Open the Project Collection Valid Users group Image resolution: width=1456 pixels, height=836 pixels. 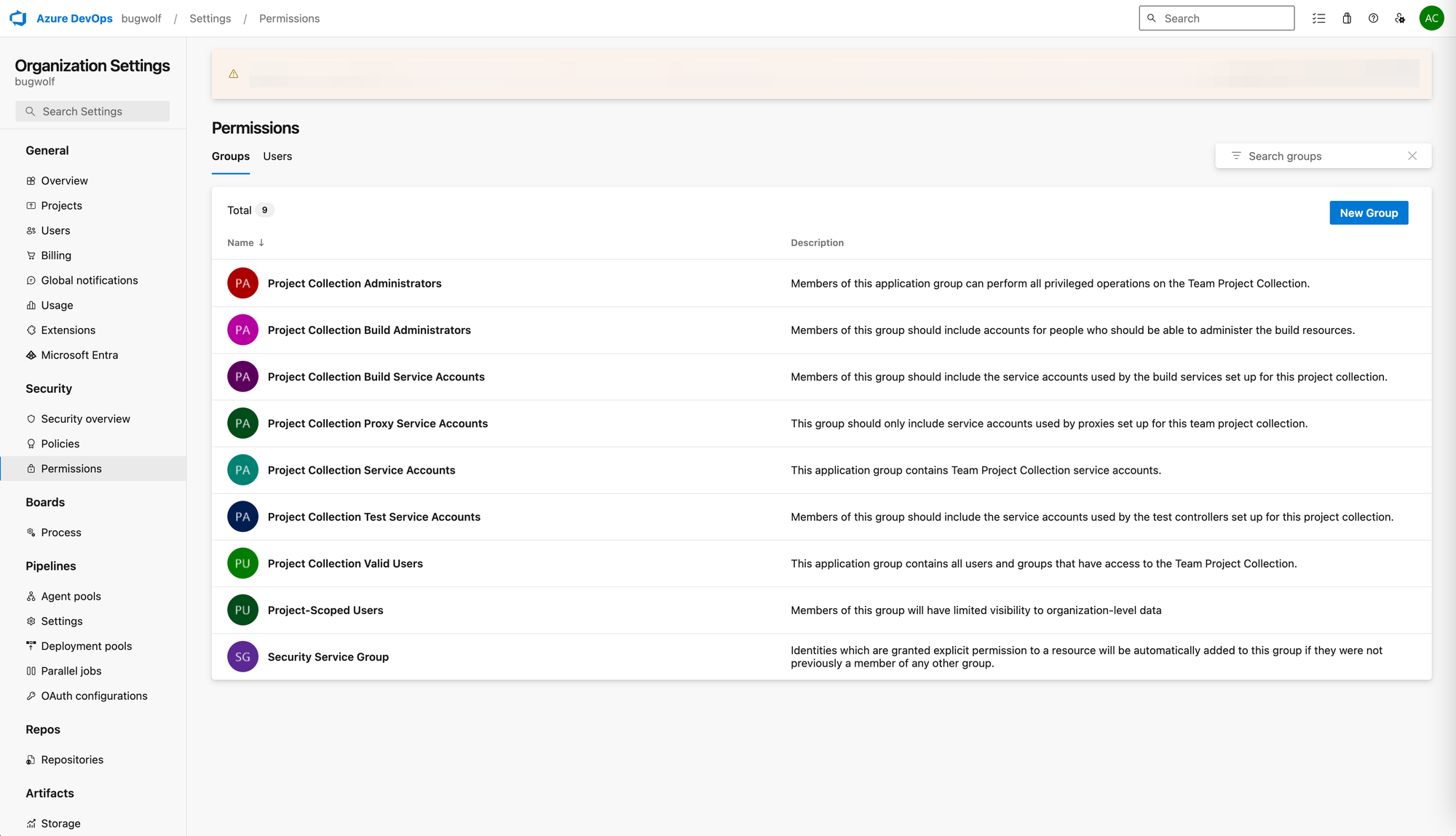[x=345, y=564]
